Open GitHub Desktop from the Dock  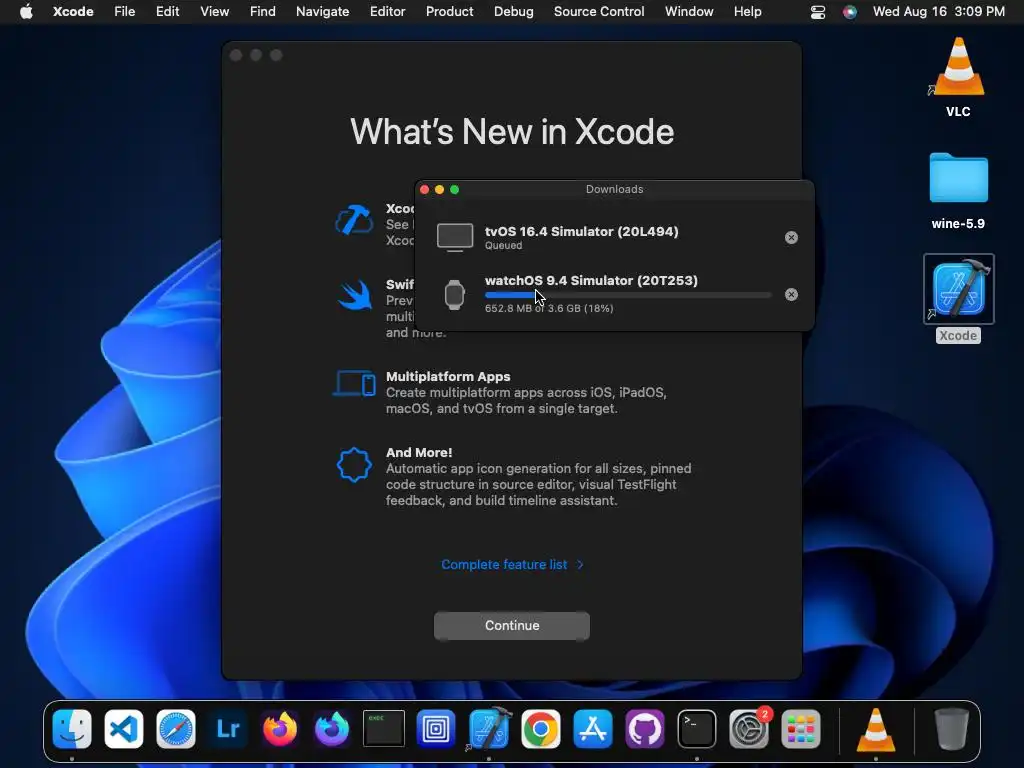[x=645, y=728]
